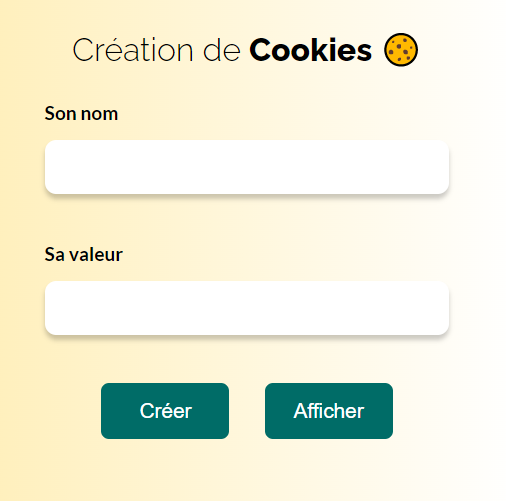This screenshot has height=501, width=506.
Task: Select the right teal button labeled Afficher
Action: [x=329, y=411]
